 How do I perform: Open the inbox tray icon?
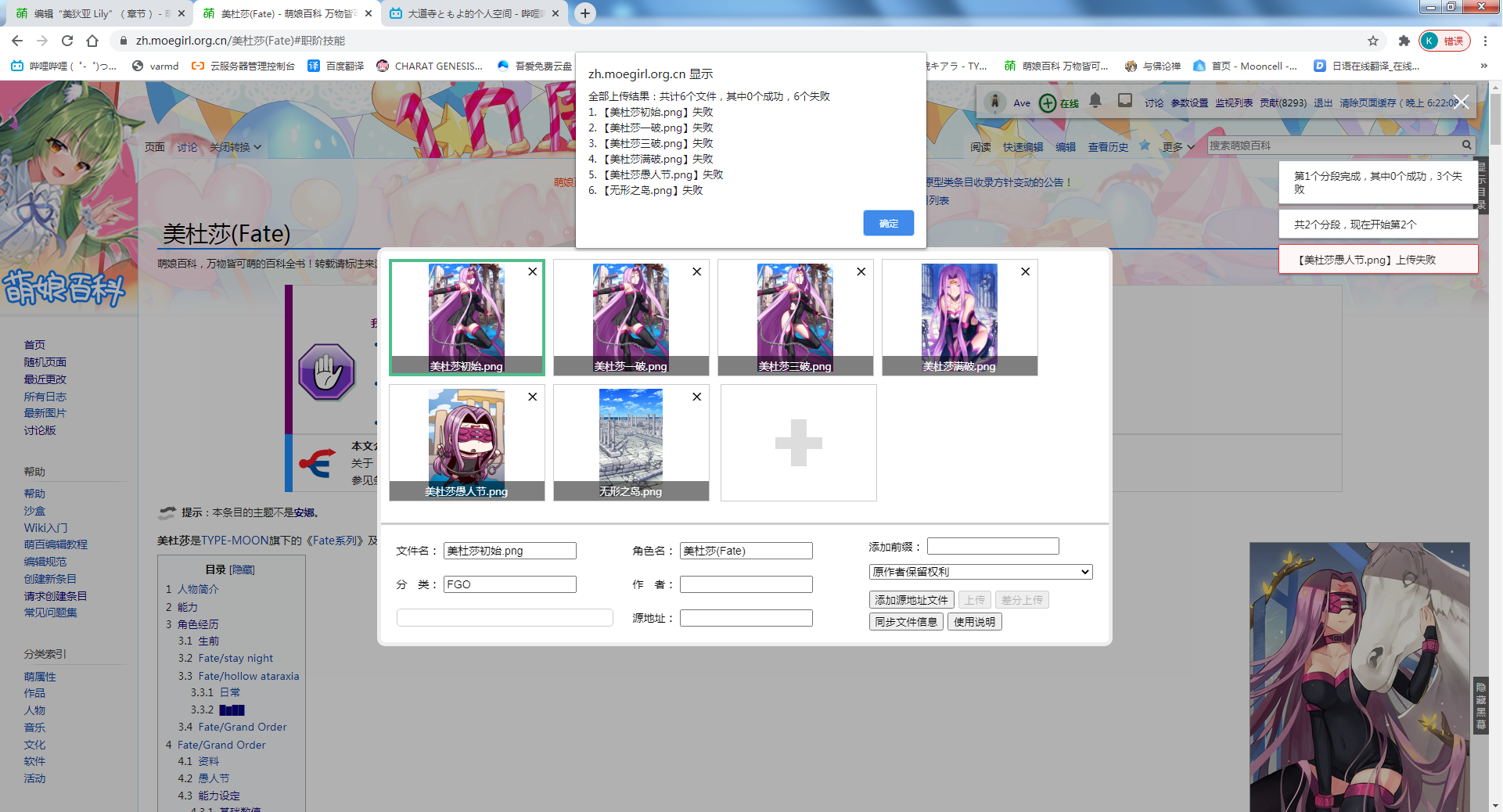[x=1125, y=101]
